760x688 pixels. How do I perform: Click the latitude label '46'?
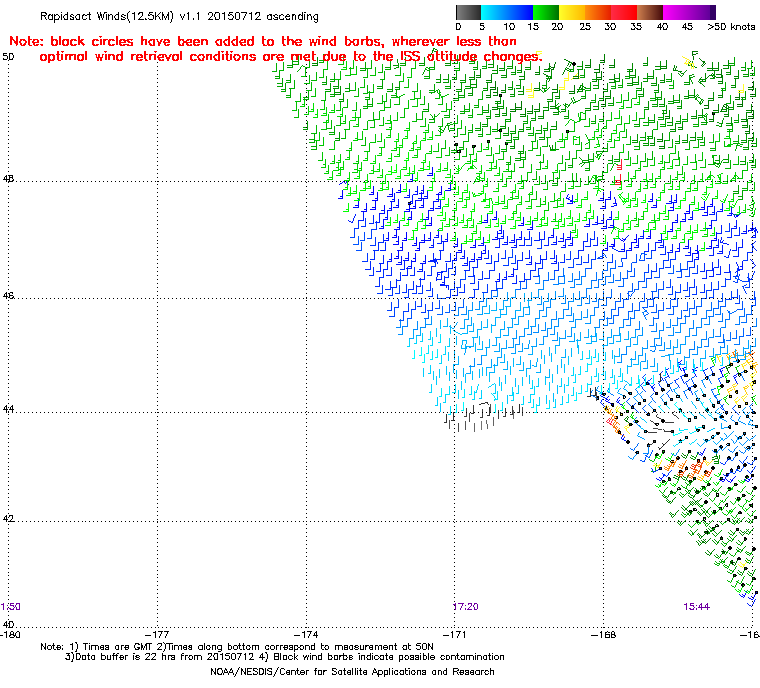click(x=8, y=295)
